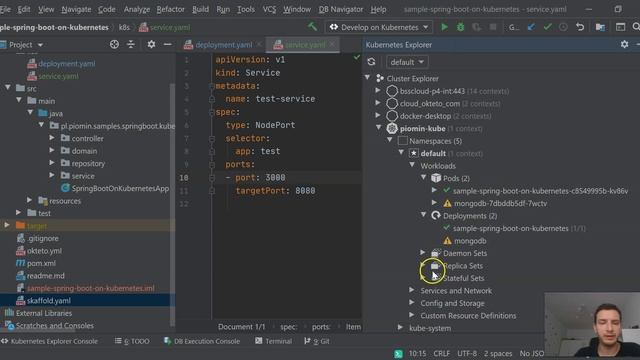The image size is (640, 360).
Task: Open the Show History clock icon
Action: (563, 27)
